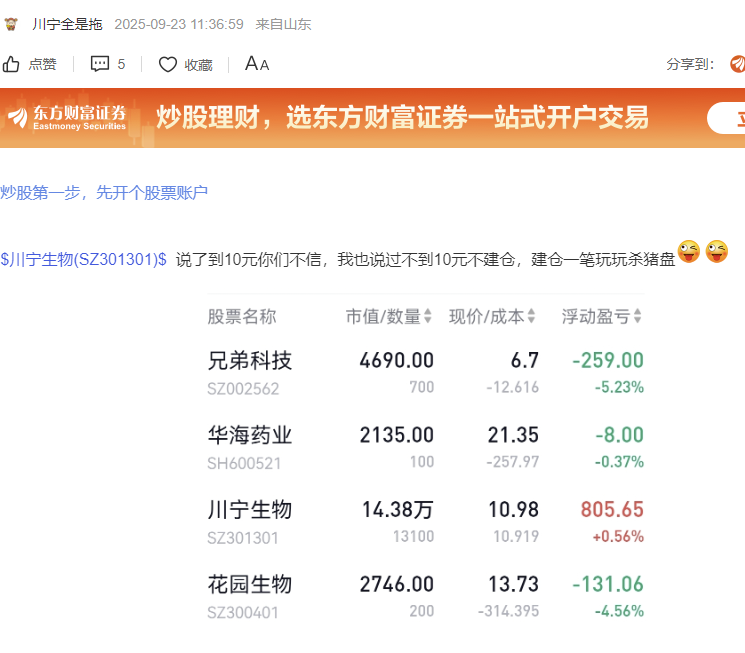Click gain percentage +0.56%
The width and height of the screenshot is (745, 653).
[x=618, y=537]
